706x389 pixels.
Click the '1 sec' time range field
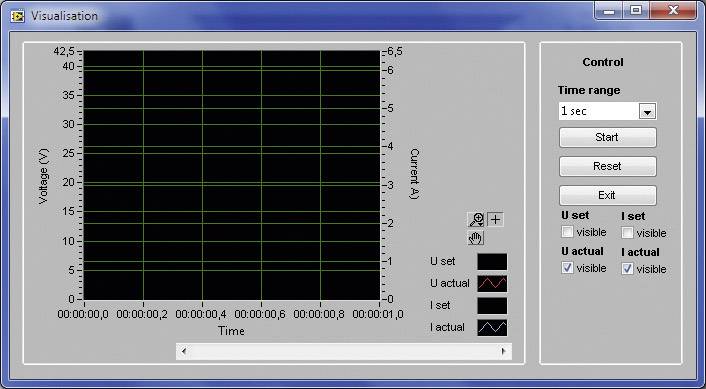coord(599,111)
